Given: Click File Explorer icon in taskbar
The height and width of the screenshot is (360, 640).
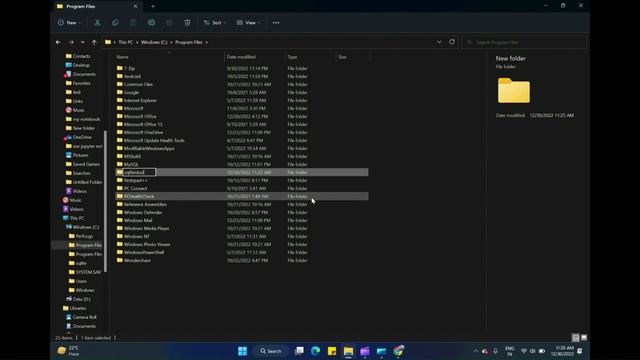Looking at the screenshot, I should 348,351.
